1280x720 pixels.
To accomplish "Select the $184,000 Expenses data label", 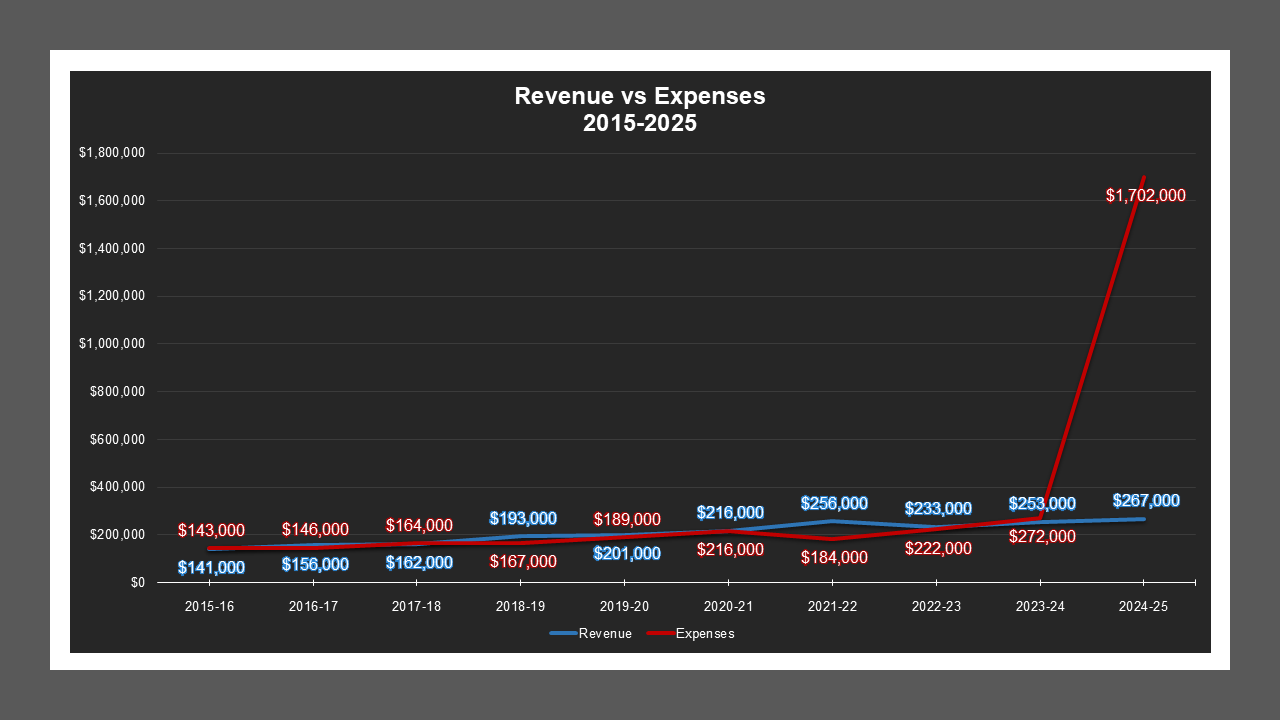I will click(832, 556).
